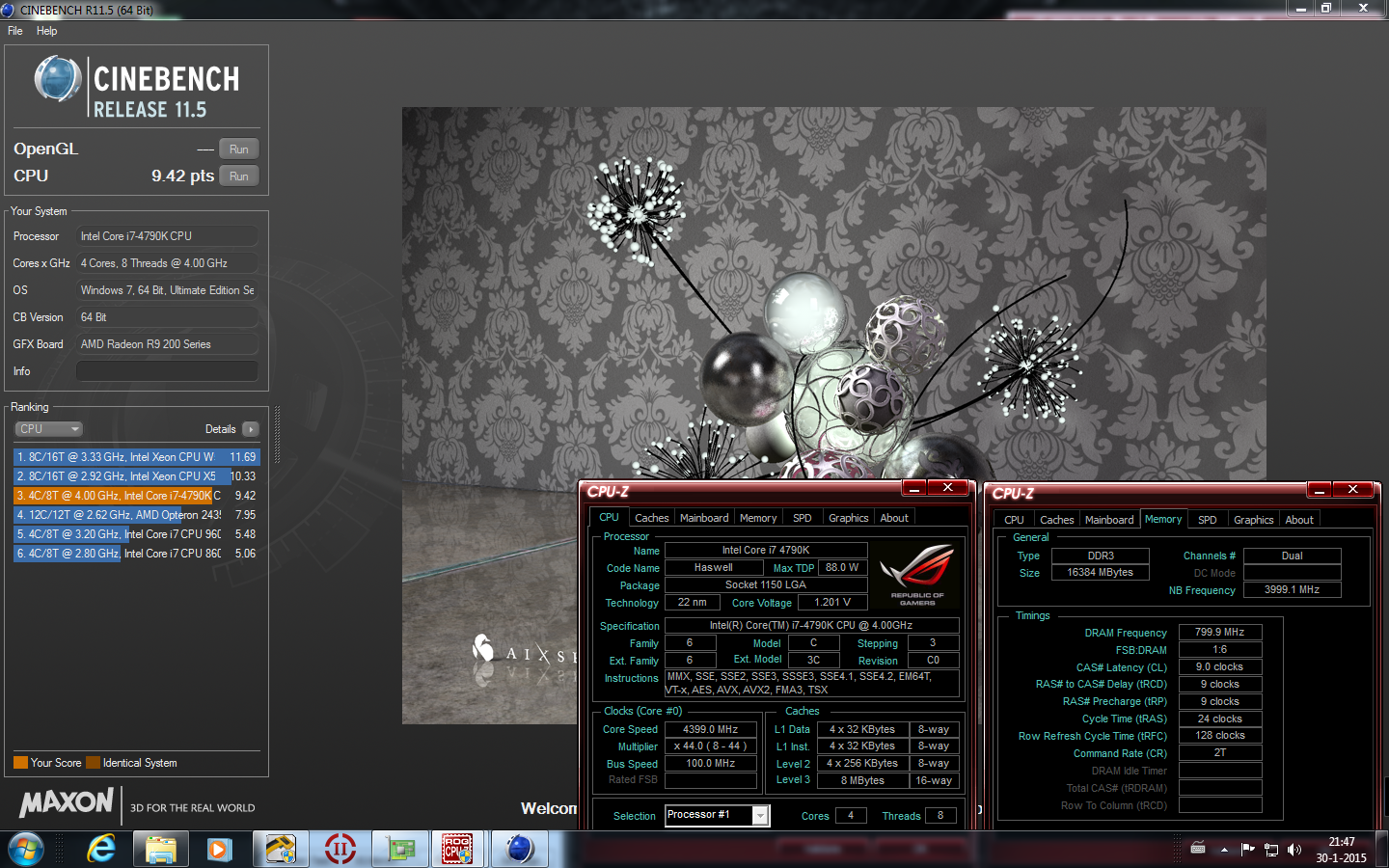Click the taskbar clock showing 21:47
The image size is (1389, 868).
click(x=1341, y=849)
